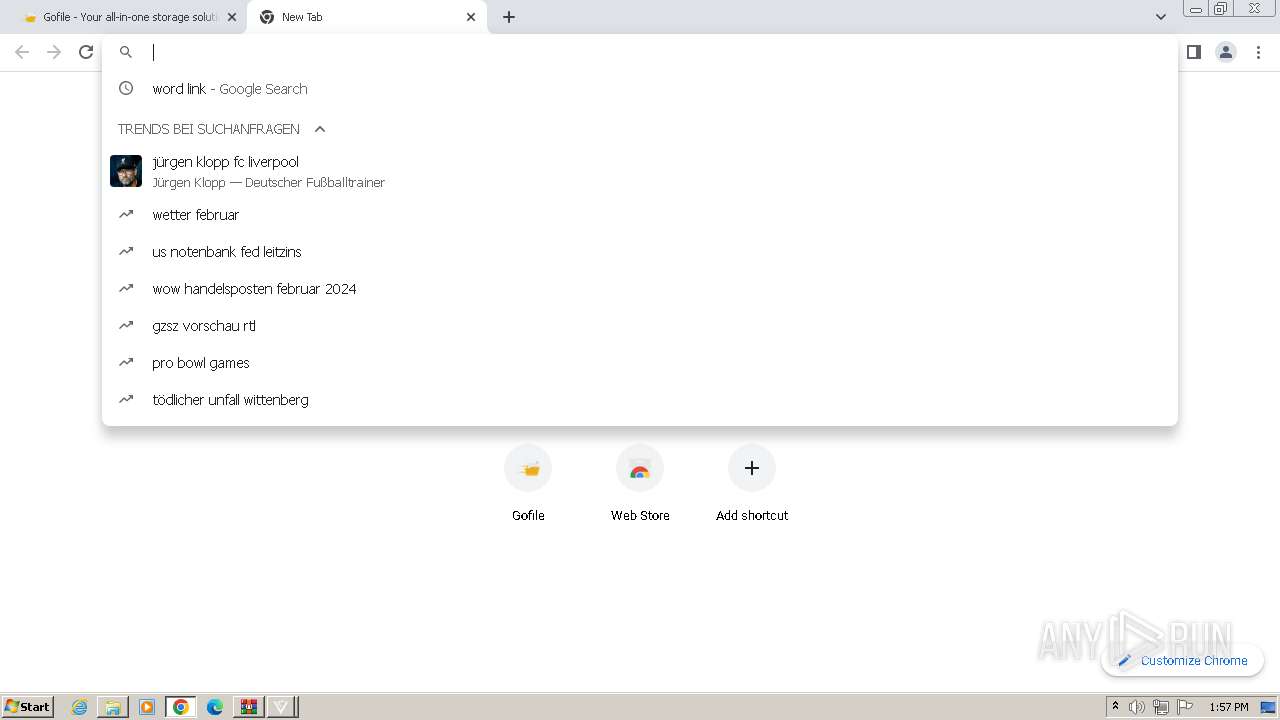Collapse the Trends bei Suchanfragen section
This screenshot has height=720, width=1280.
320,129
